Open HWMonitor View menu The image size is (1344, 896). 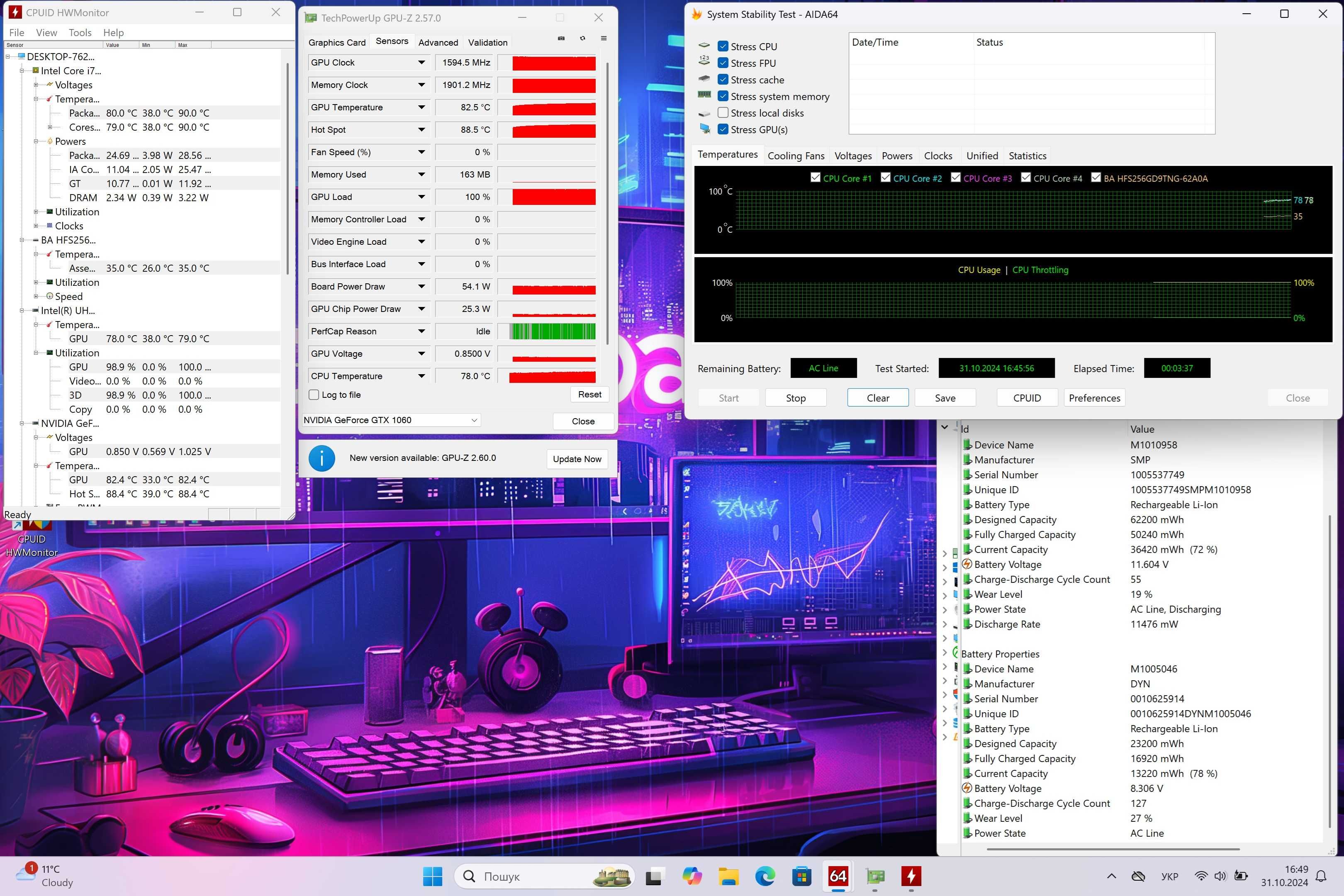click(x=46, y=33)
